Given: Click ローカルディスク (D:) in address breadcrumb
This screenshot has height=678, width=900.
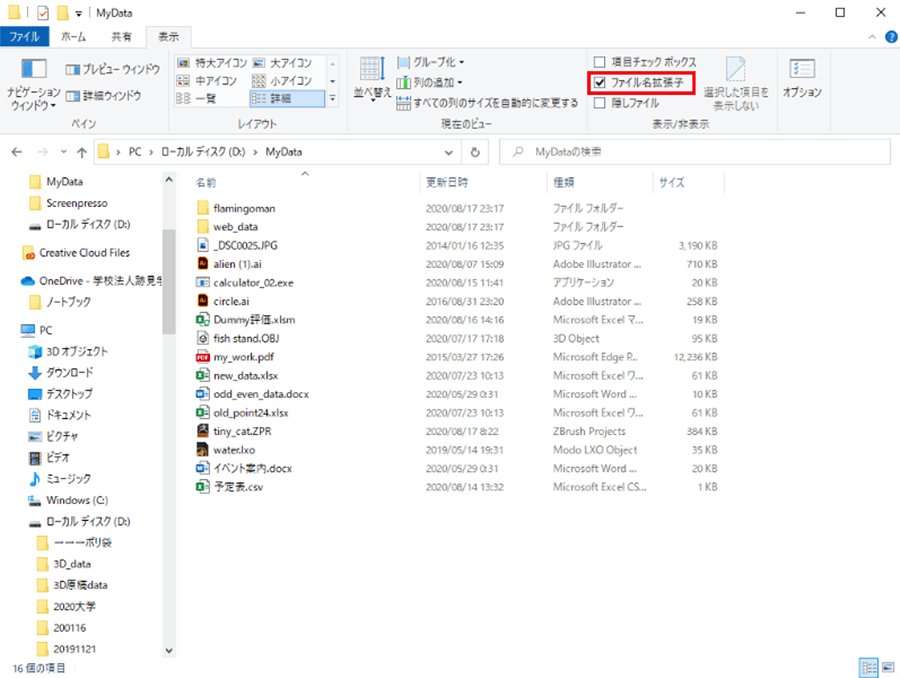Looking at the screenshot, I should [203, 152].
